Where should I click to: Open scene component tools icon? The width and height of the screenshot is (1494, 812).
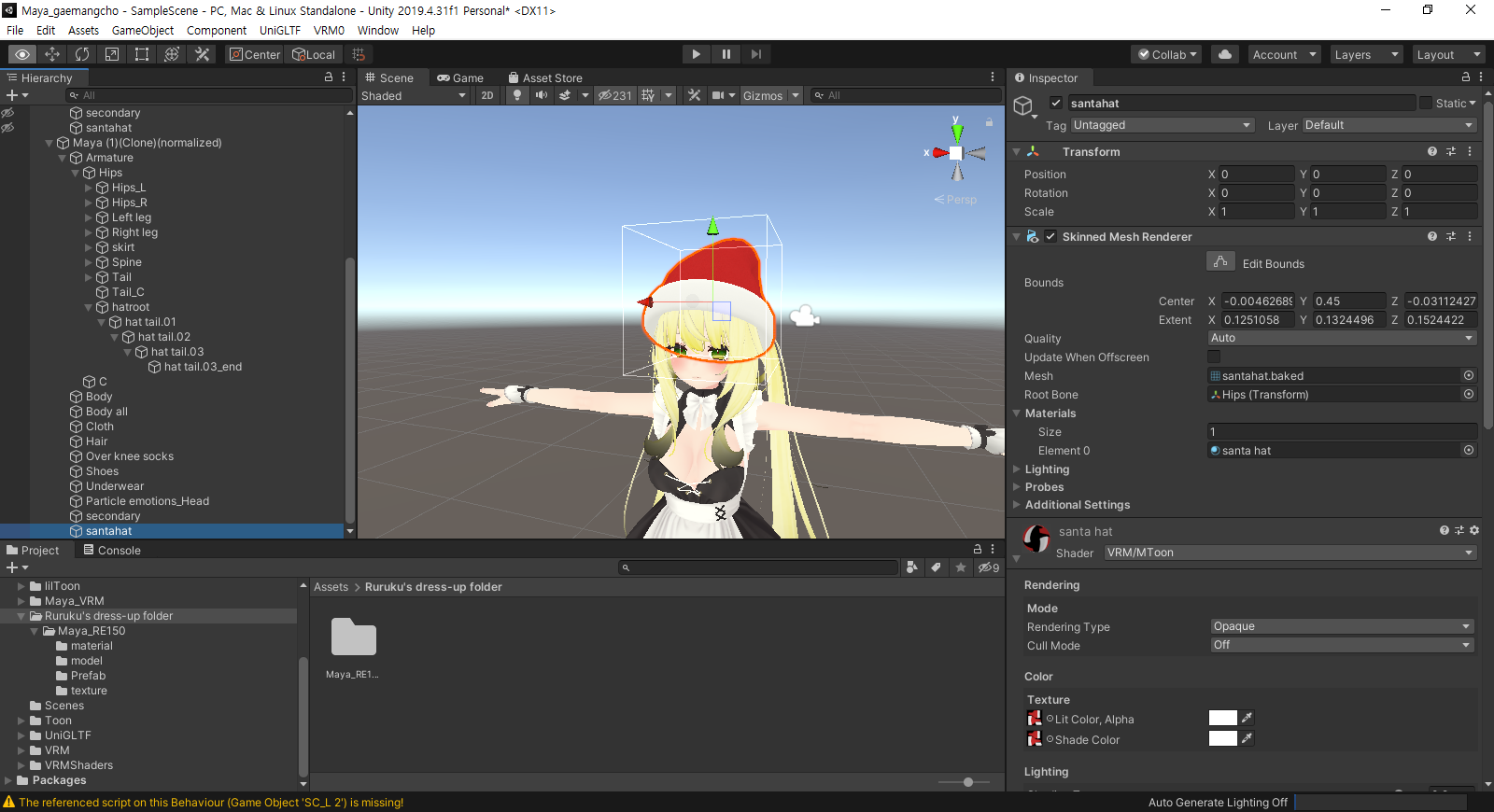pyautogui.click(x=694, y=95)
